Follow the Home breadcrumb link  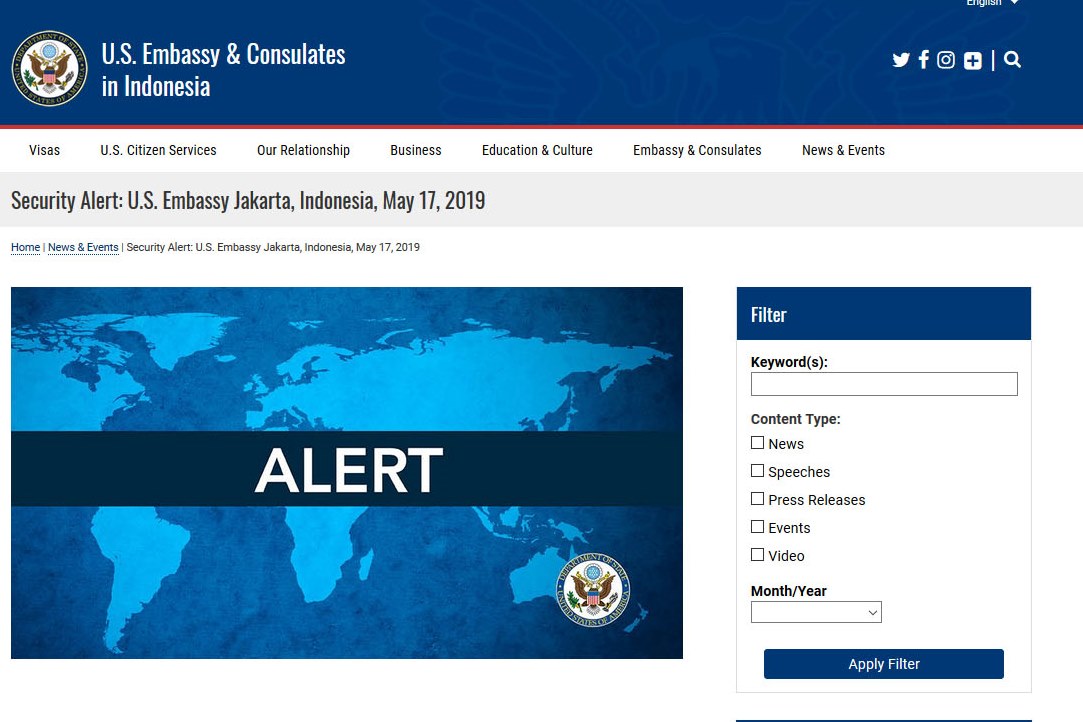click(x=26, y=247)
